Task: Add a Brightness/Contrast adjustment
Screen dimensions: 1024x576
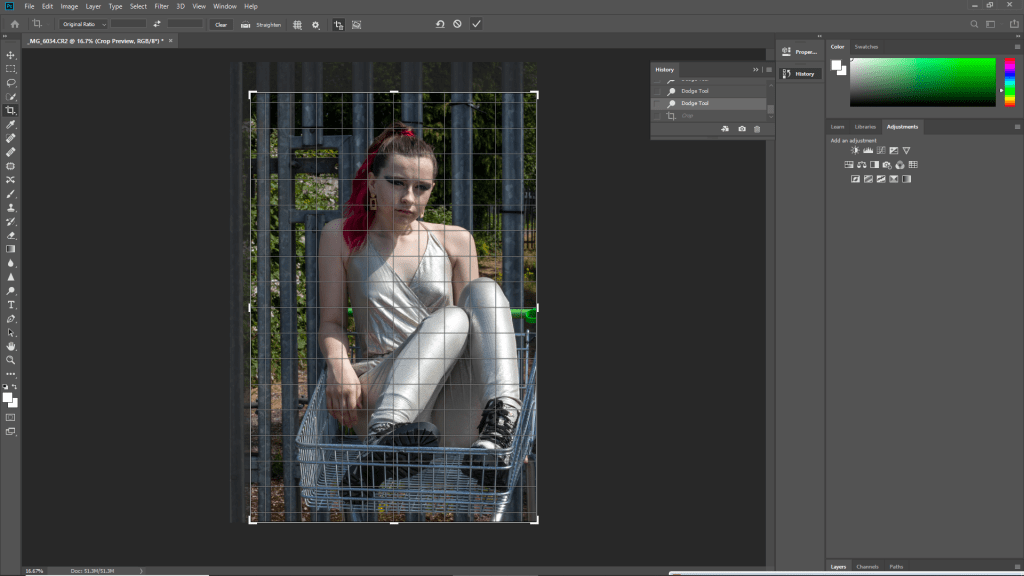Action: [x=855, y=150]
